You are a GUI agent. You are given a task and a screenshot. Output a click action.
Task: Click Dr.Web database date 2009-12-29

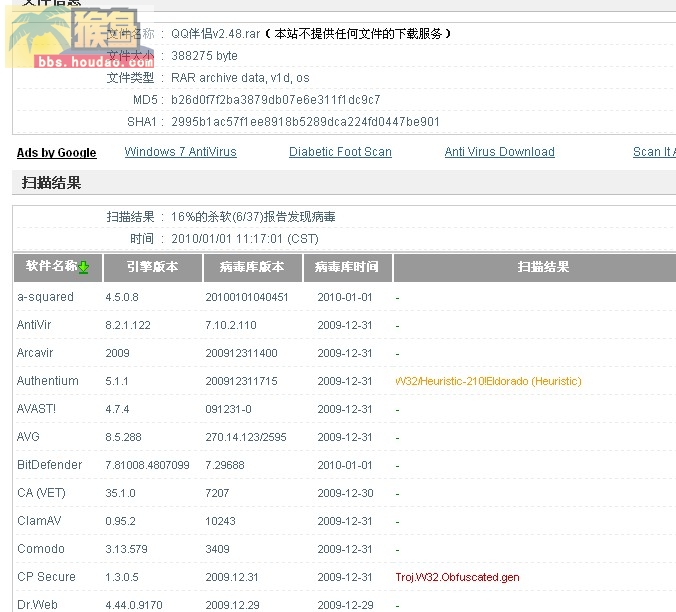(x=345, y=606)
